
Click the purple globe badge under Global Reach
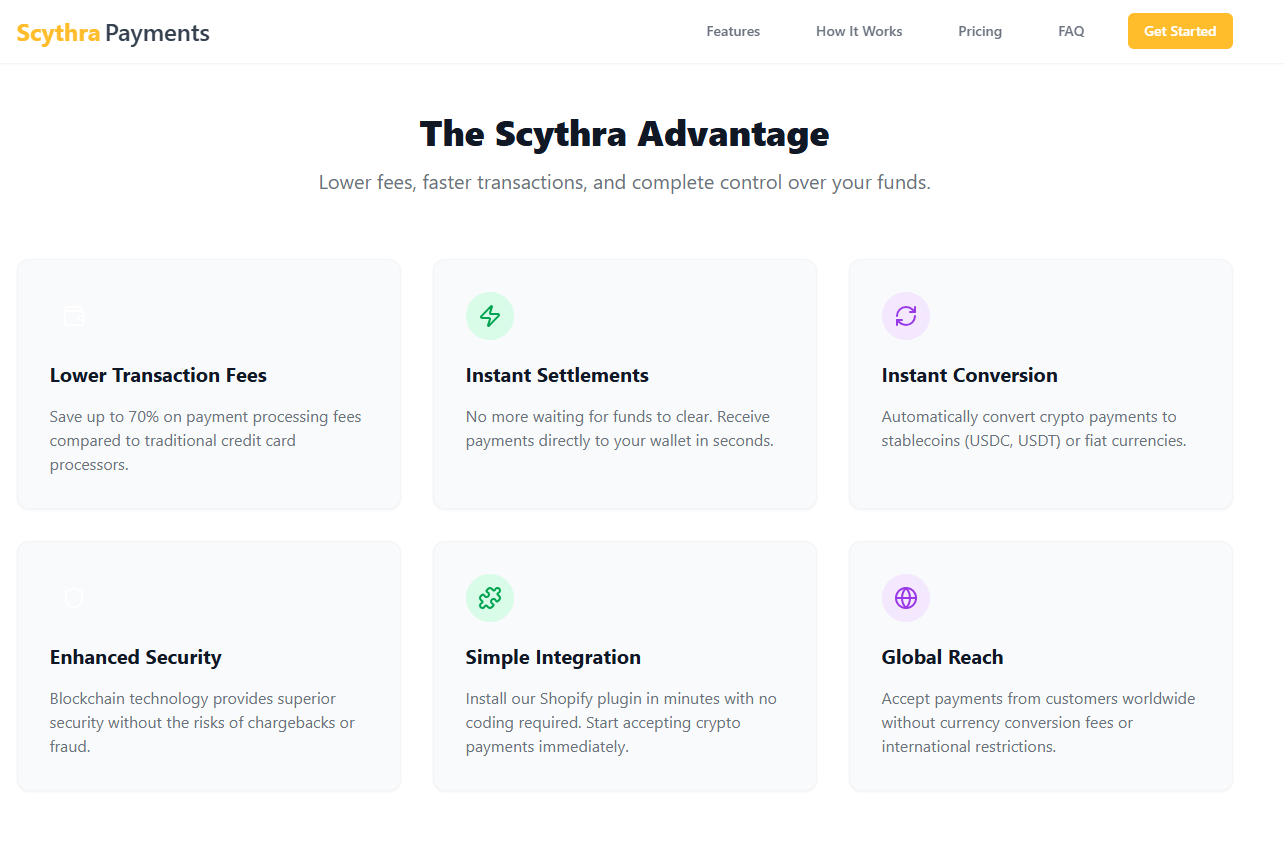pos(906,597)
